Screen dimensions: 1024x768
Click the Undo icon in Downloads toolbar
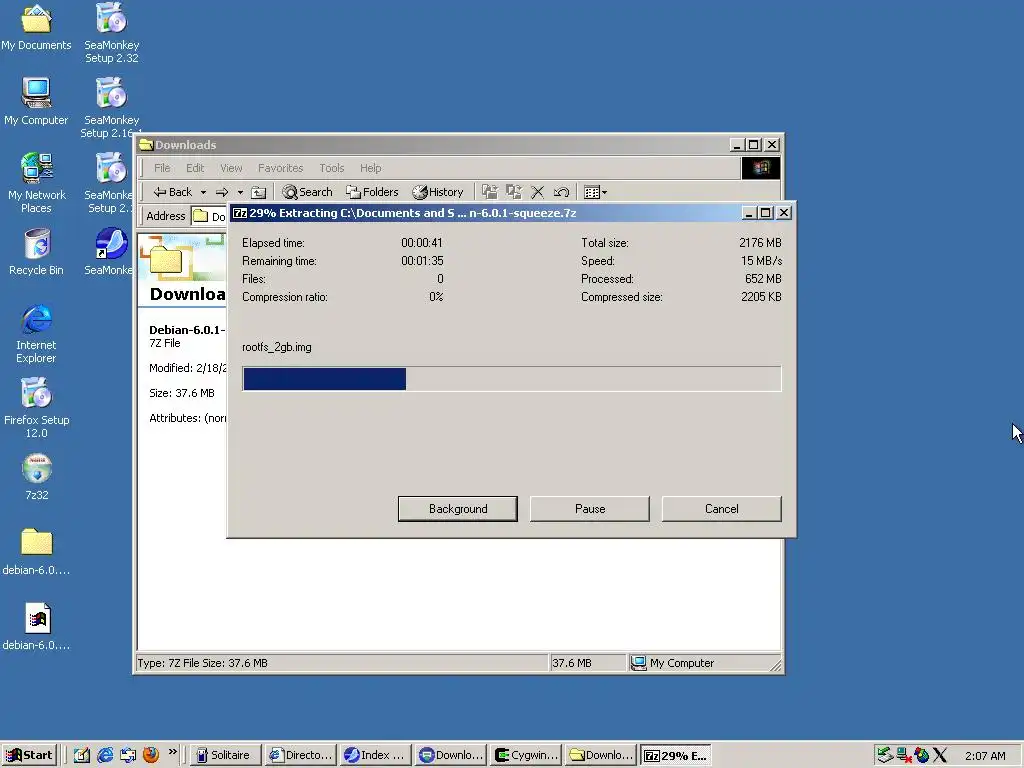click(562, 192)
